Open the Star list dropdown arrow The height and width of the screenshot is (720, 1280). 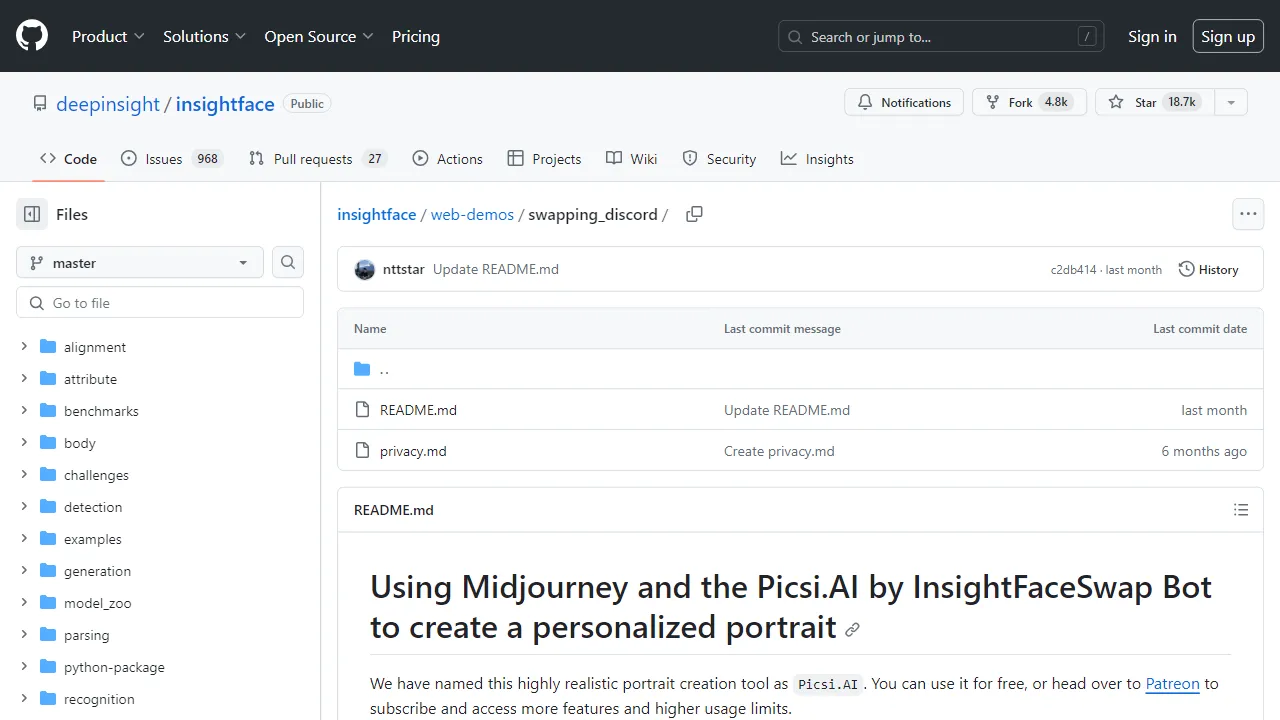tap(1231, 102)
